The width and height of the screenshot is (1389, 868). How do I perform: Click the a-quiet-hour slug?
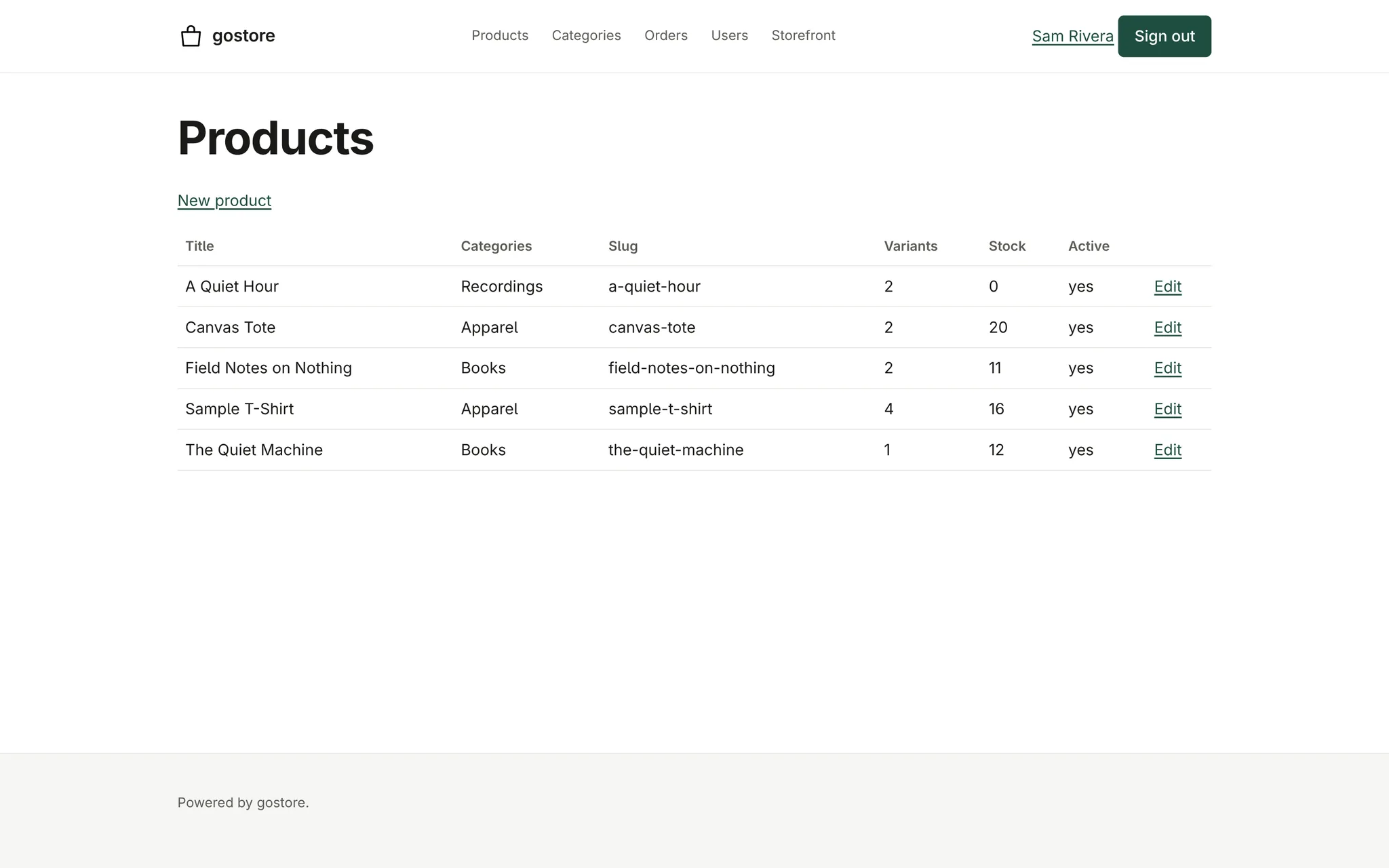pos(654,287)
